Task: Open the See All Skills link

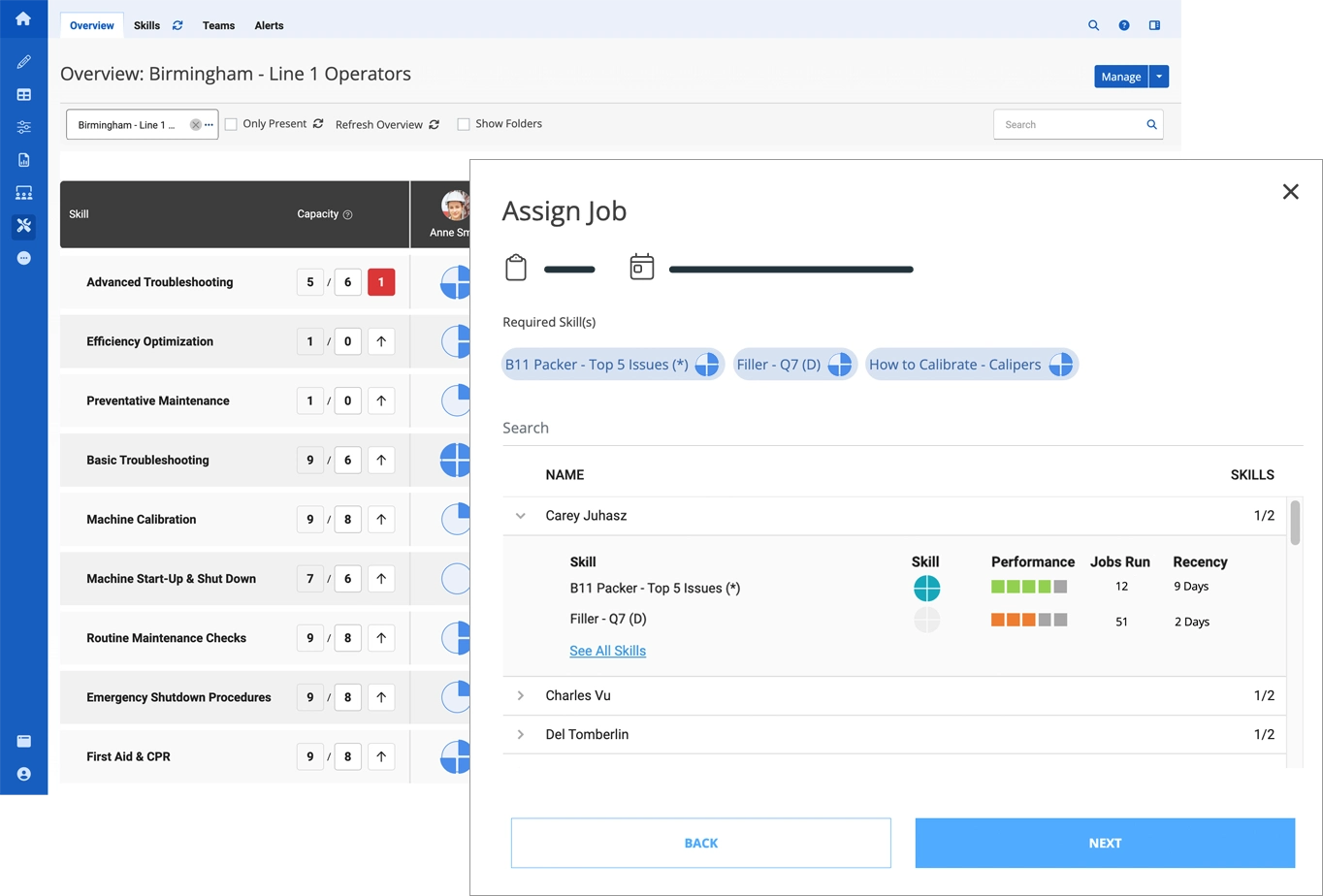Action: (x=607, y=651)
